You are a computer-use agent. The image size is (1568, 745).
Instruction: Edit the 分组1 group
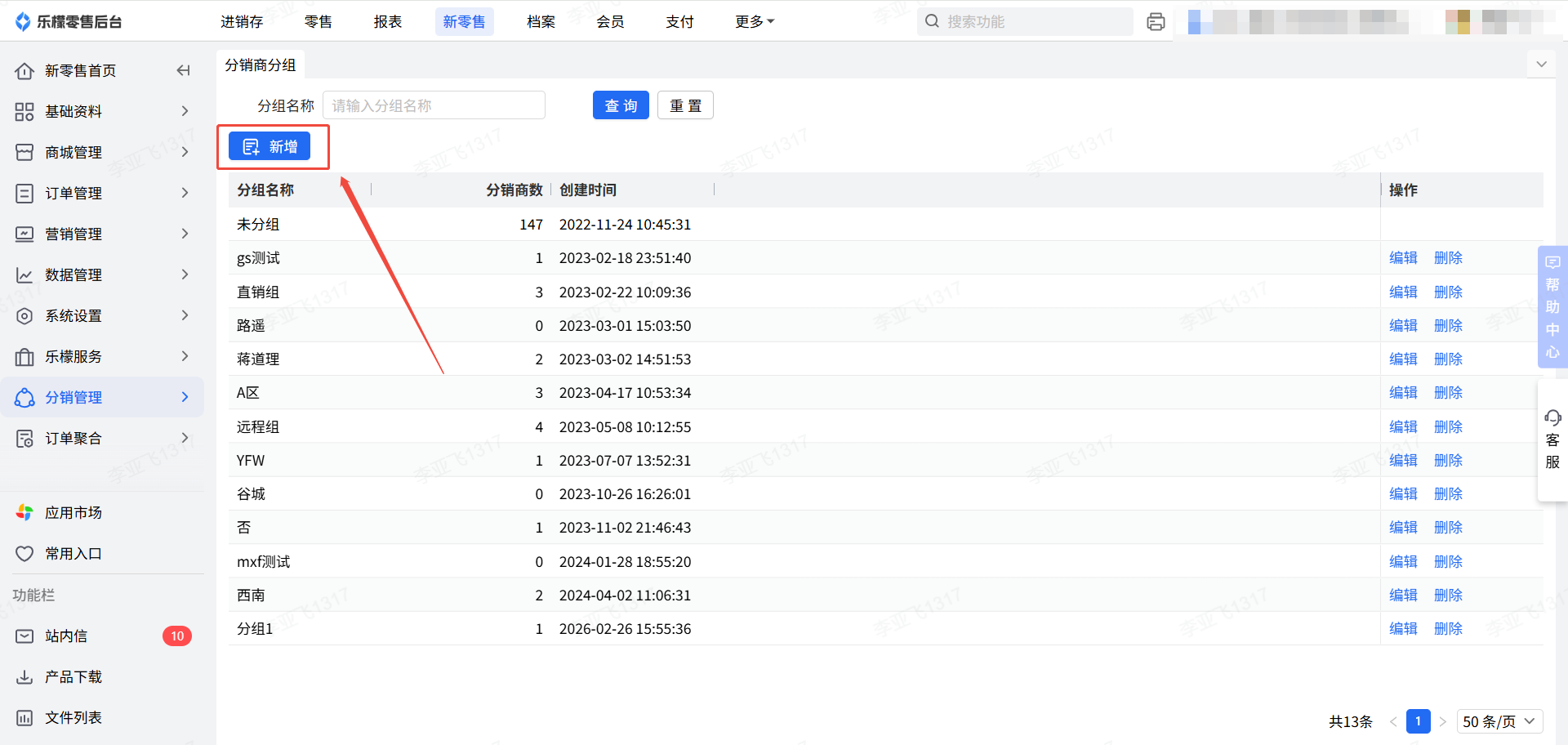(x=1403, y=629)
